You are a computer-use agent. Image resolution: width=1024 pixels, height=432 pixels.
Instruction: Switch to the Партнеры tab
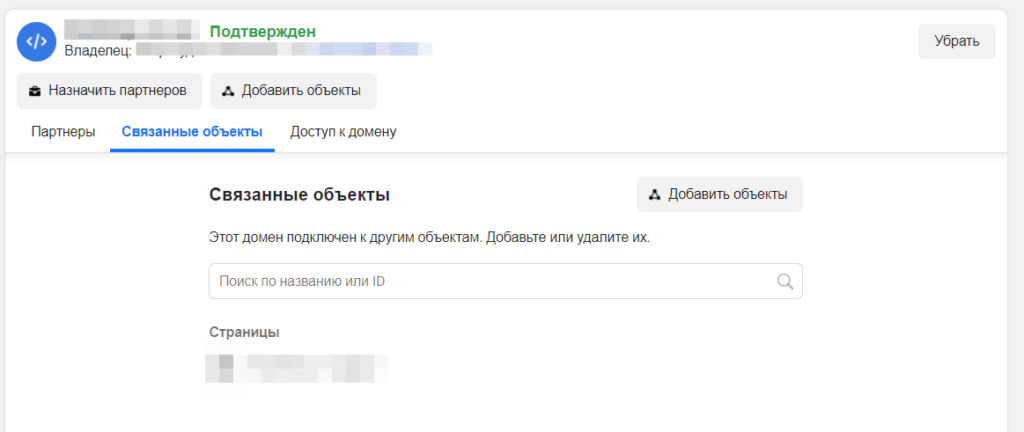(x=64, y=132)
